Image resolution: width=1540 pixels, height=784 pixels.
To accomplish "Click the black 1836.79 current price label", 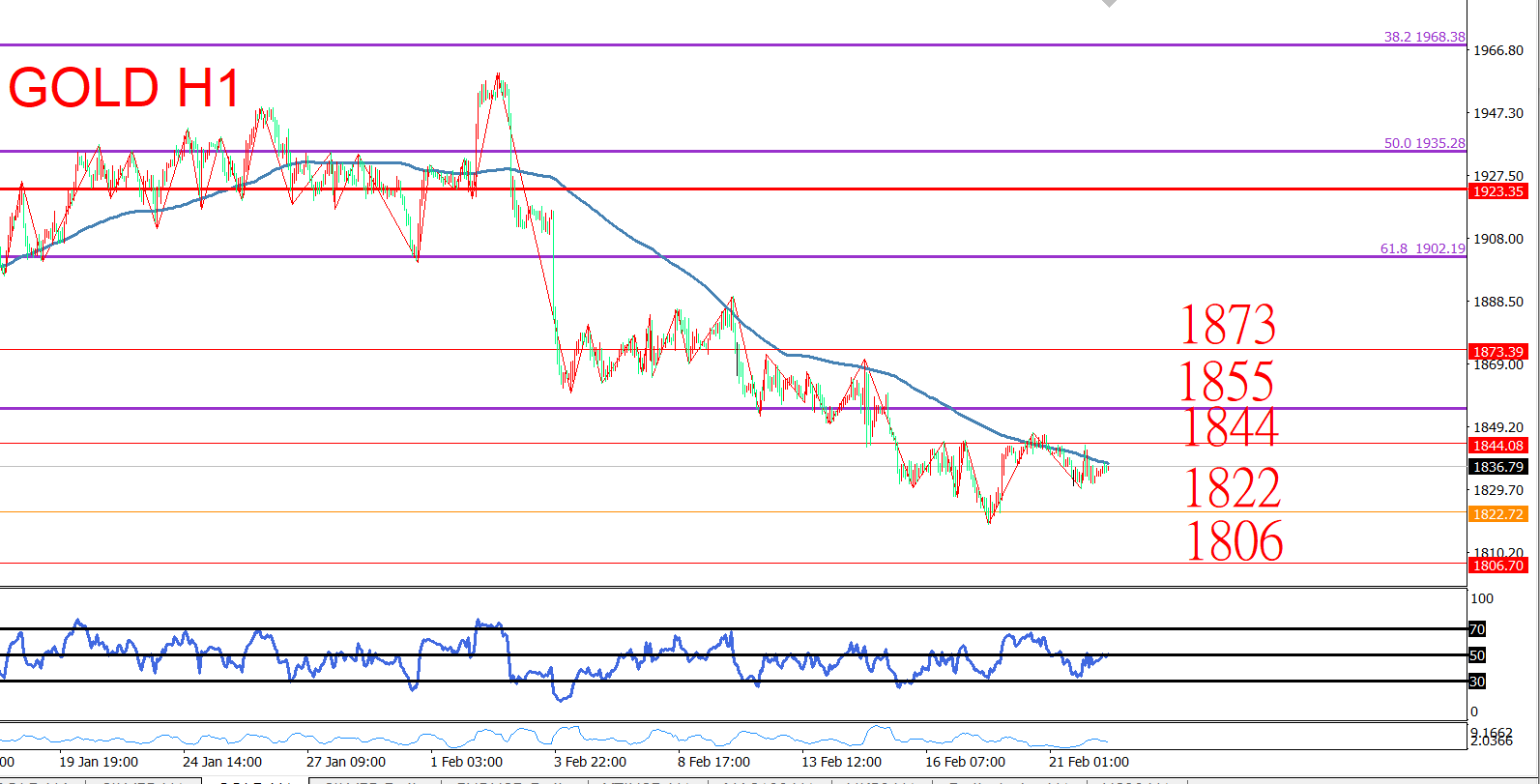I will click(1497, 467).
